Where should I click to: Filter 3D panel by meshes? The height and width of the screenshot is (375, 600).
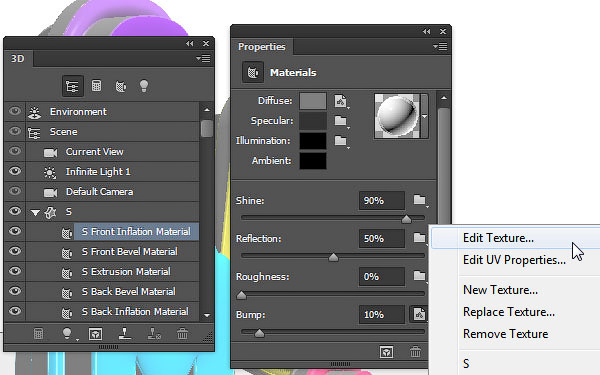(x=96, y=86)
